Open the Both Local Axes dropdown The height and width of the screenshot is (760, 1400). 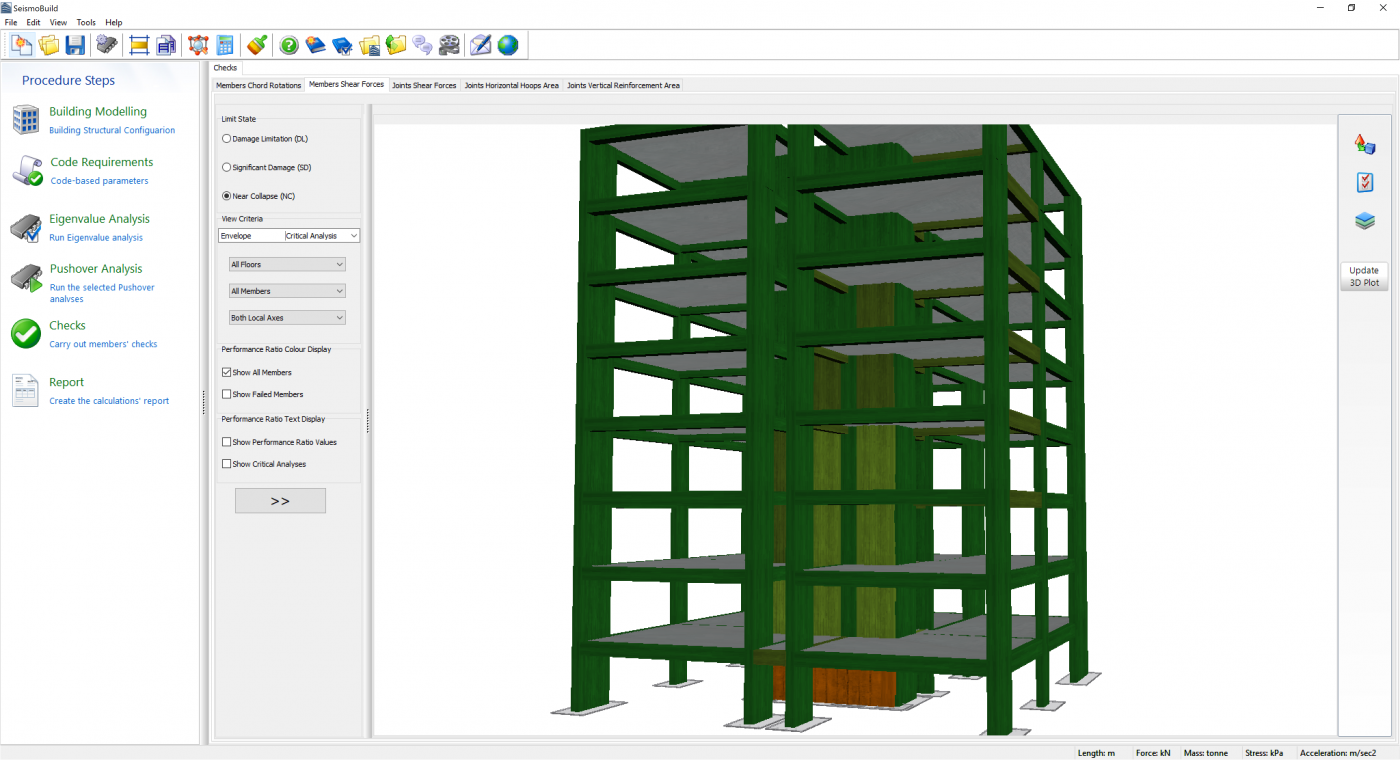point(287,318)
